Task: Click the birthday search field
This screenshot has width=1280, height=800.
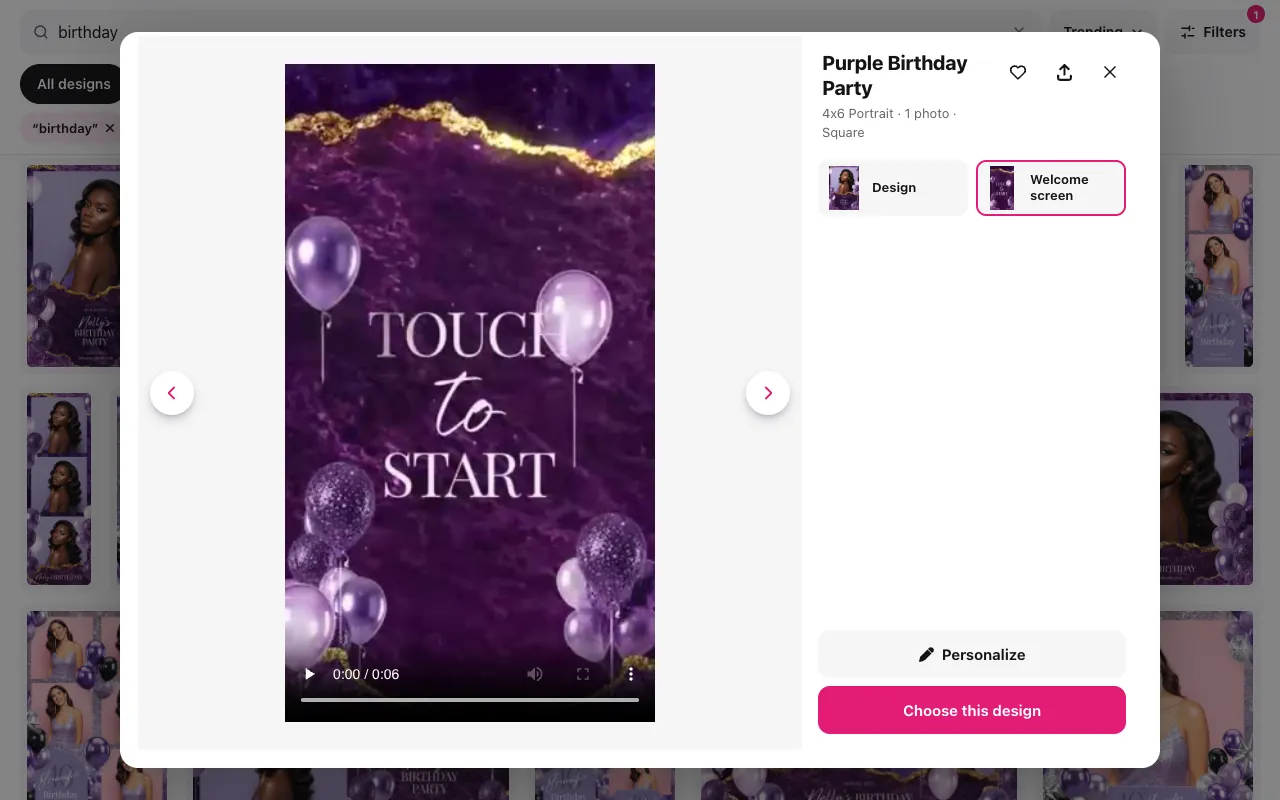Action: point(530,32)
